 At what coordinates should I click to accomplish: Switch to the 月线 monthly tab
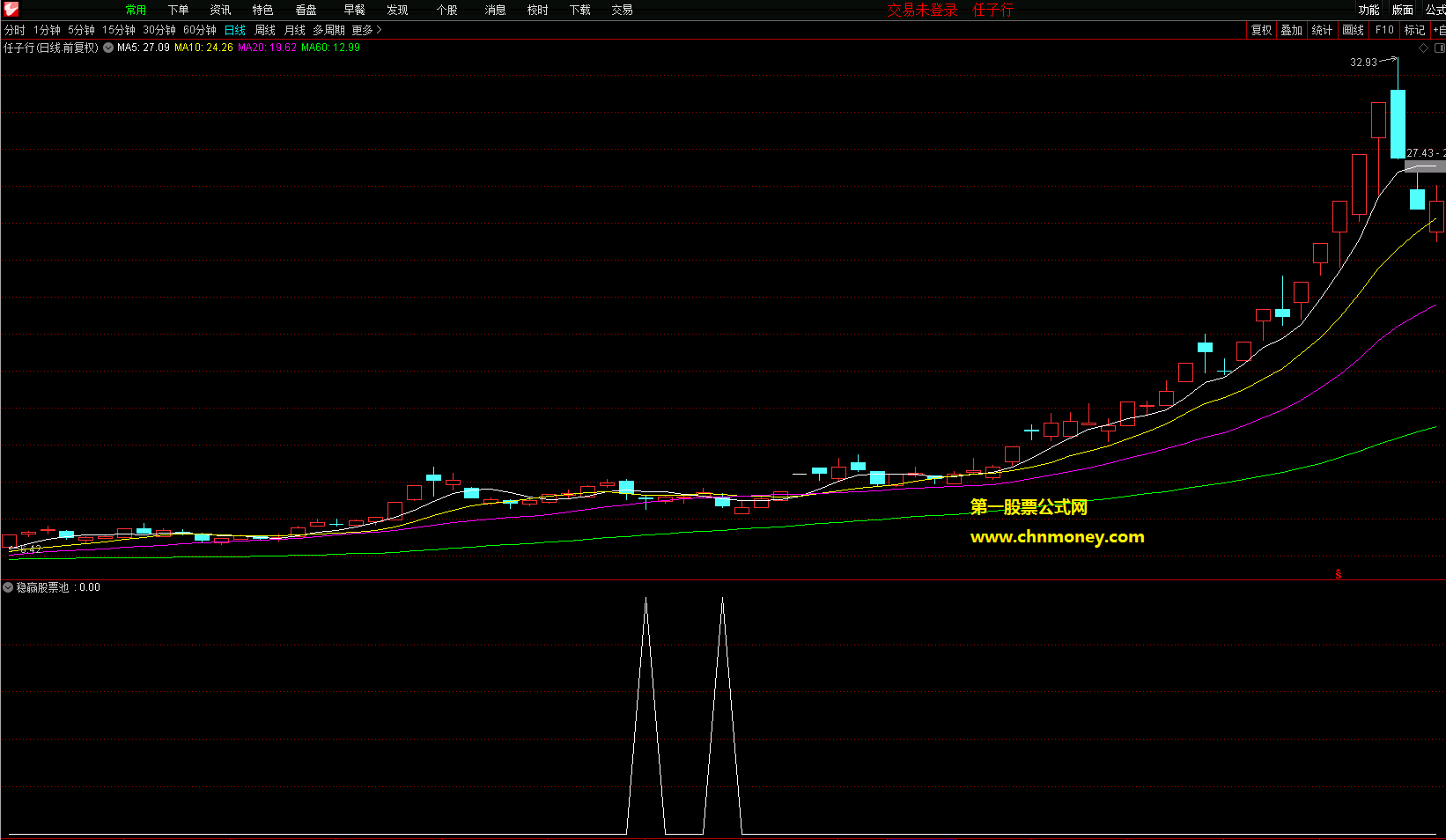(x=295, y=30)
